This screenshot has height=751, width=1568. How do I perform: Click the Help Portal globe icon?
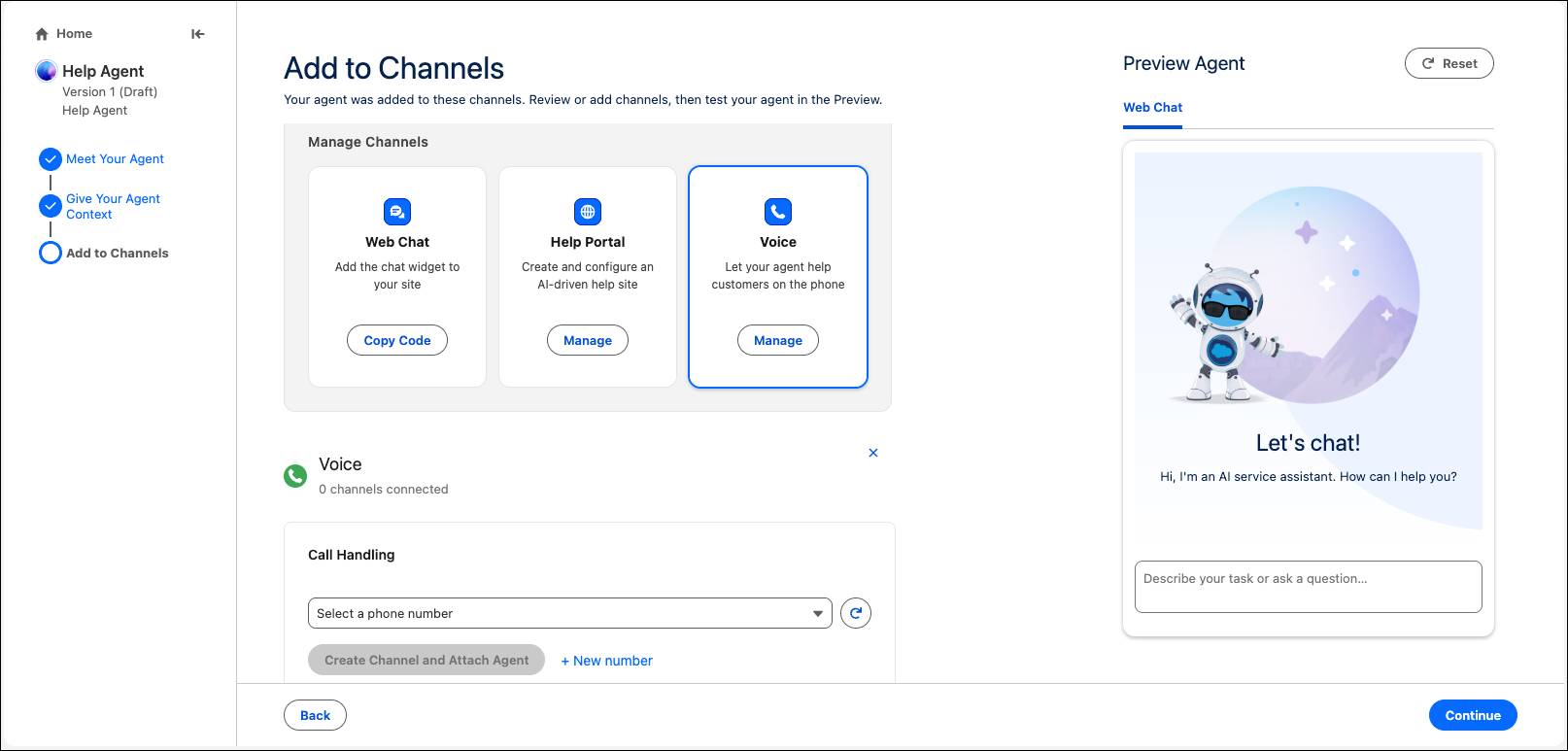588,211
